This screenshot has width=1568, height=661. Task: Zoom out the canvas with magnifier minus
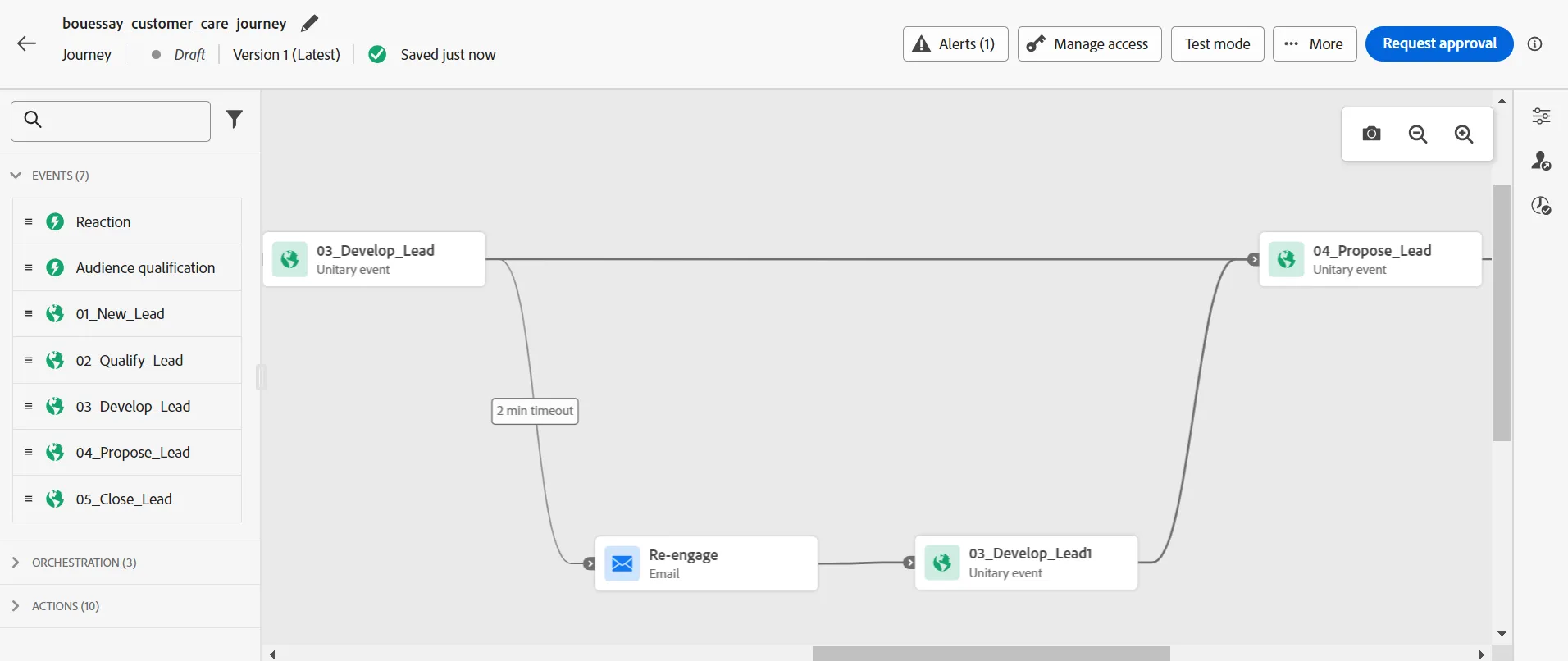pyautogui.click(x=1418, y=134)
